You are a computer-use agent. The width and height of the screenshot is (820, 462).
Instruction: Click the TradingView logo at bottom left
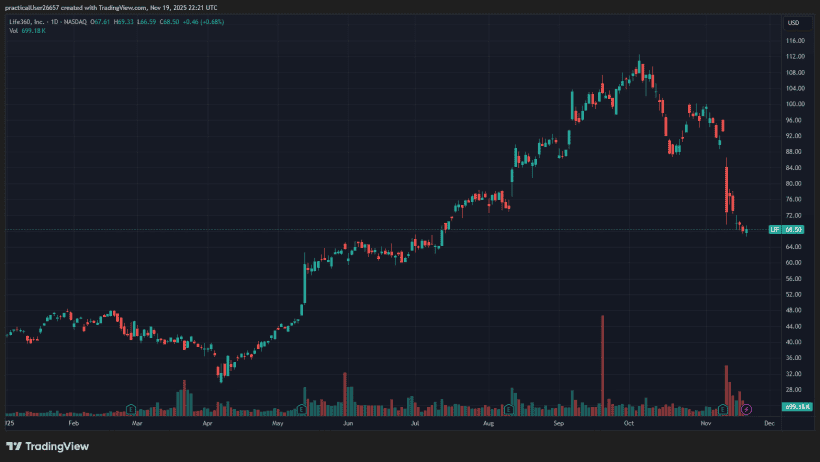tap(48, 446)
